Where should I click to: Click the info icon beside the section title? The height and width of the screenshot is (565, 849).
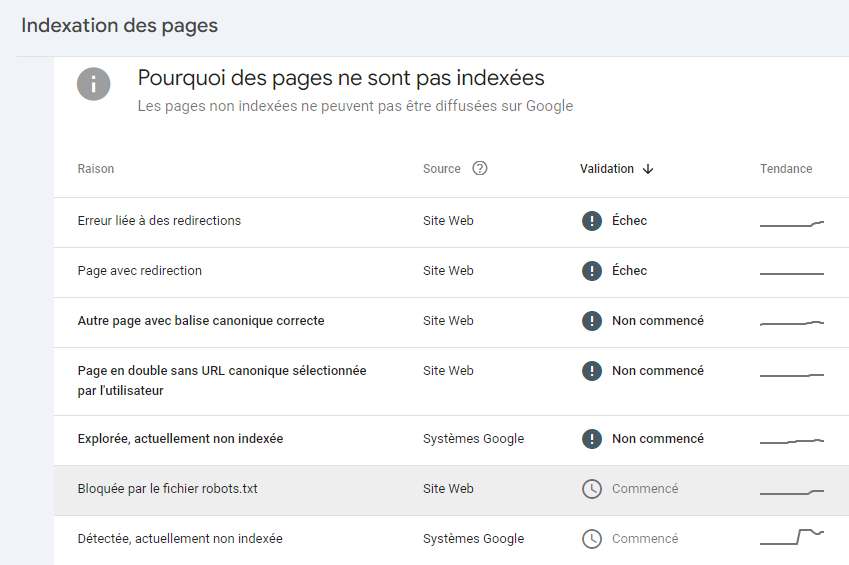[x=93, y=83]
